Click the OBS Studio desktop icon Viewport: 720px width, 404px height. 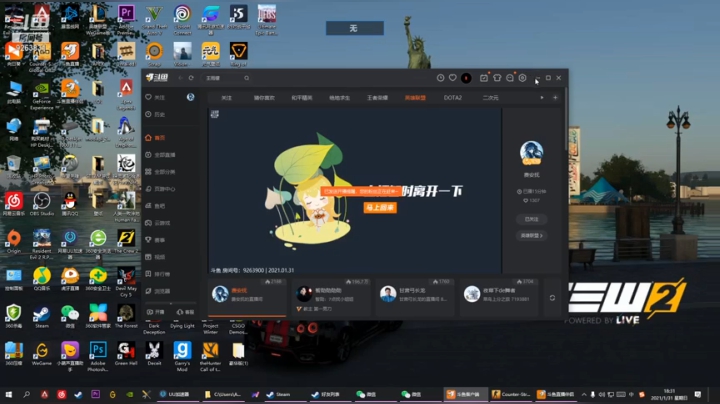click(x=41, y=204)
